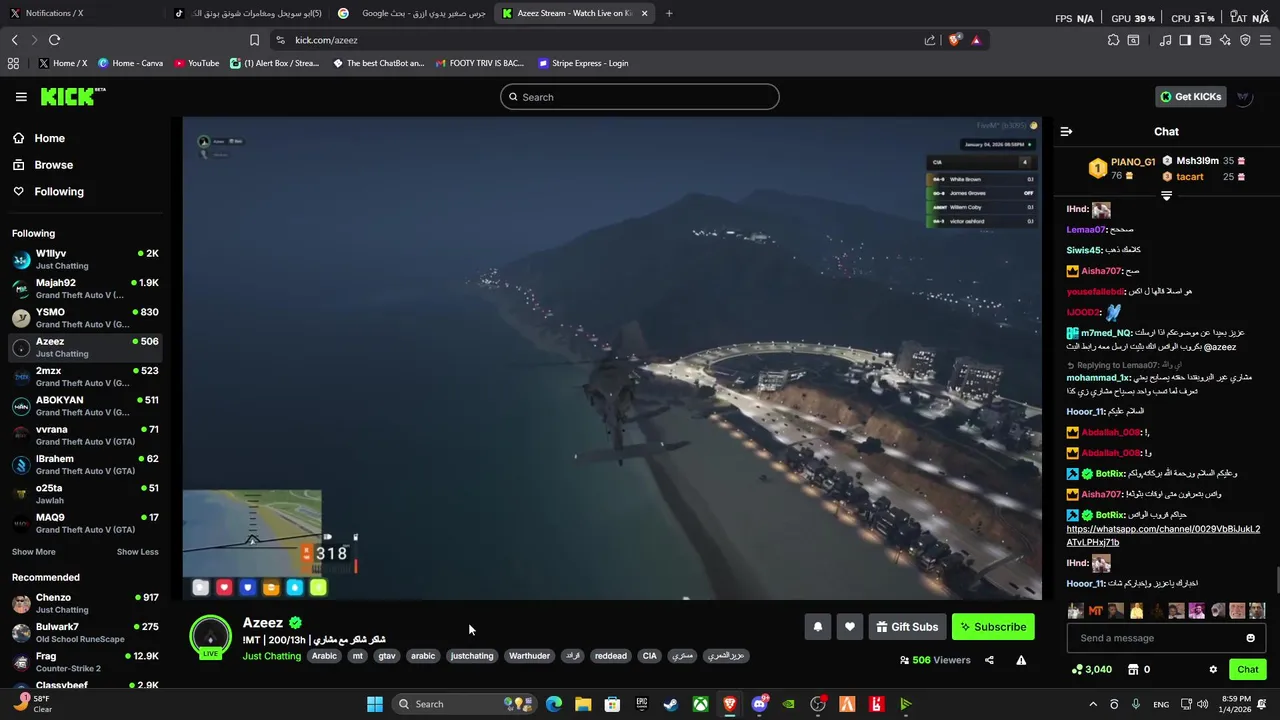The image size is (1280, 720).
Task: Click the Azeez live avatar
Action: click(x=210, y=638)
